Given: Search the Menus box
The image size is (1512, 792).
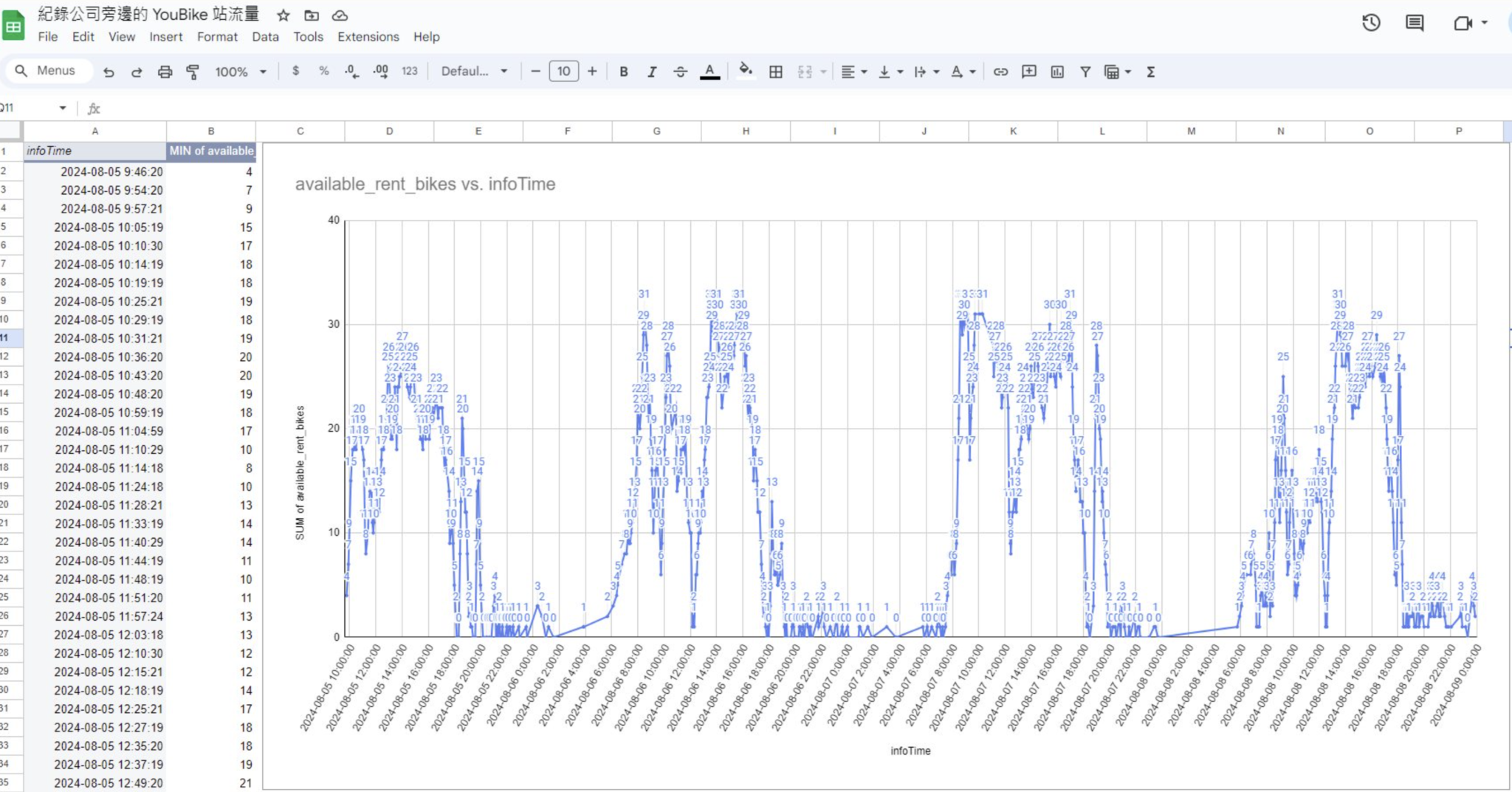Looking at the screenshot, I should pos(49,71).
